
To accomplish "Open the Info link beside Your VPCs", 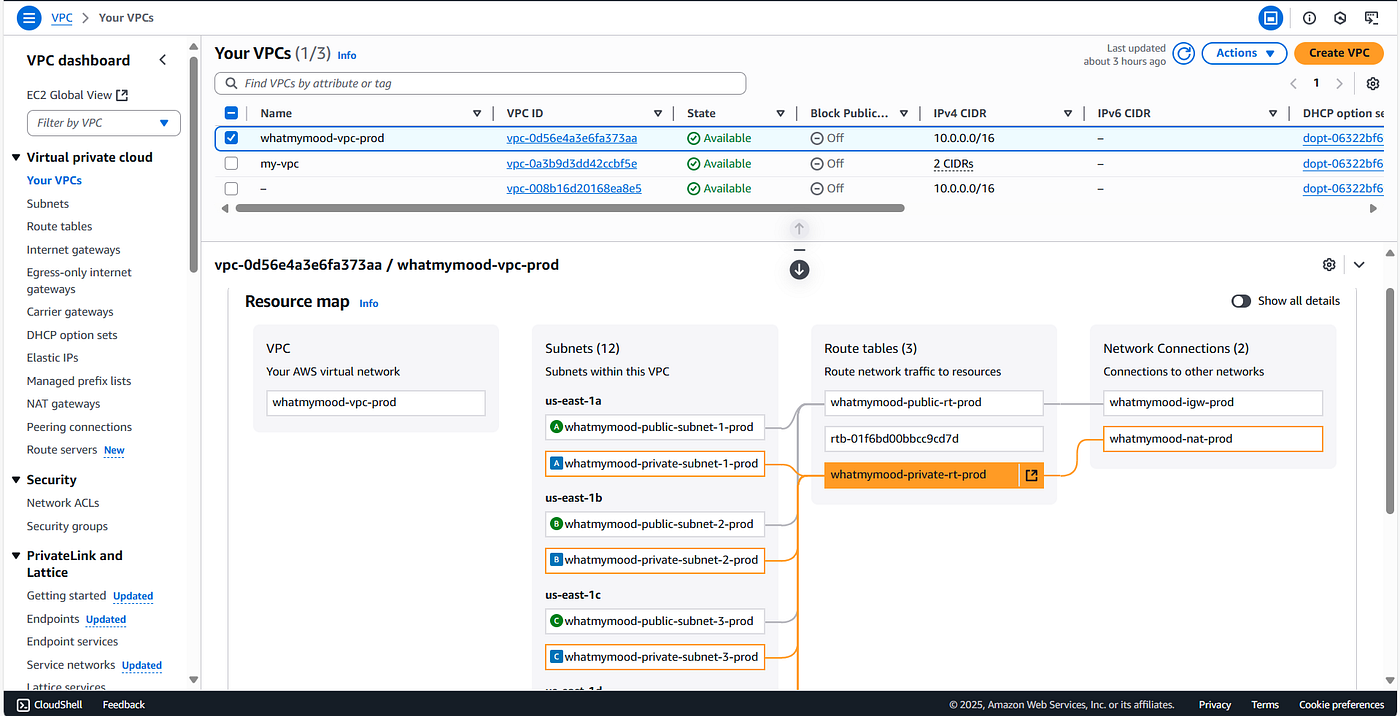I will click(x=347, y=55).
